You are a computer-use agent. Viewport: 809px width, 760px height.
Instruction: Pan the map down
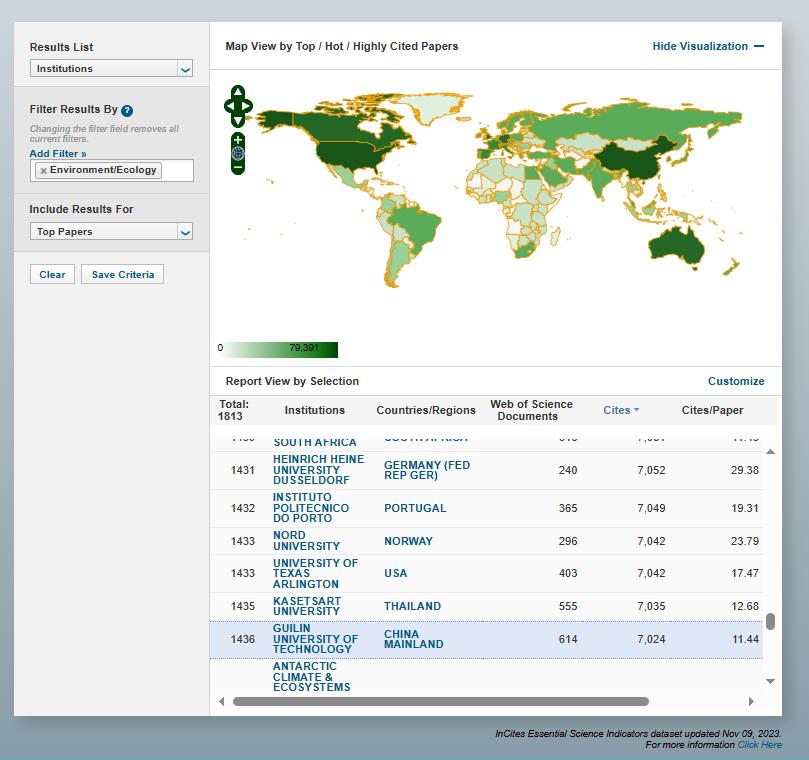coord(238,119)
